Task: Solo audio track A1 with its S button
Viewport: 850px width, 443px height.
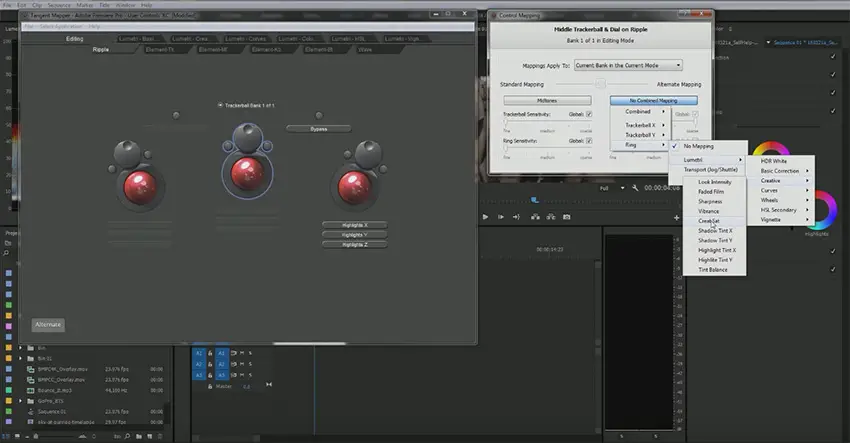Action: click(x=250, y=353)
